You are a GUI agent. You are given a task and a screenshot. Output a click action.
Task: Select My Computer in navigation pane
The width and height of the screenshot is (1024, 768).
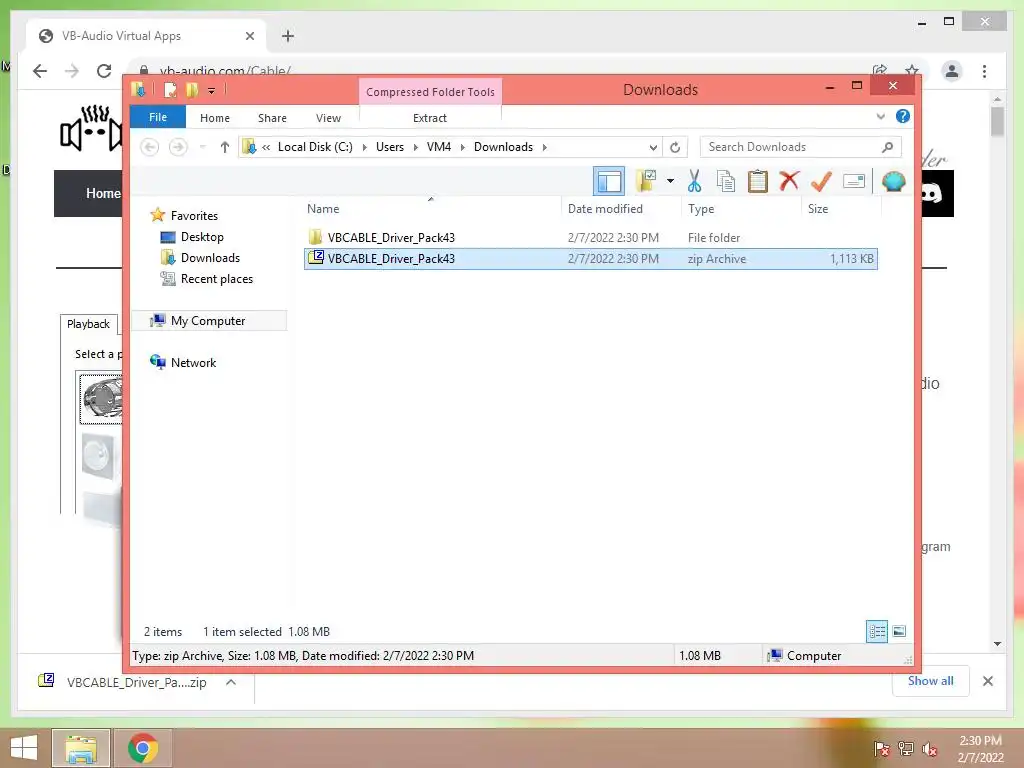208,321
